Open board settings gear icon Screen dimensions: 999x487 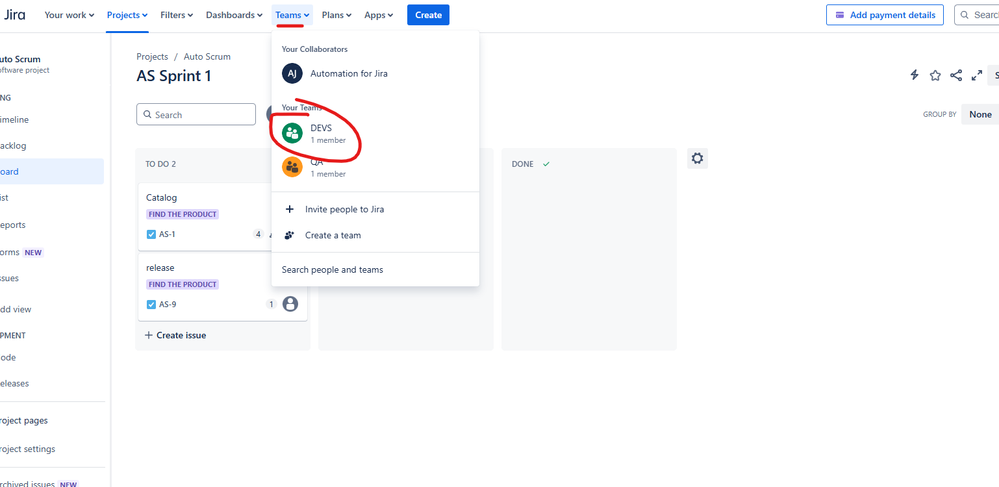click(698, 159)
